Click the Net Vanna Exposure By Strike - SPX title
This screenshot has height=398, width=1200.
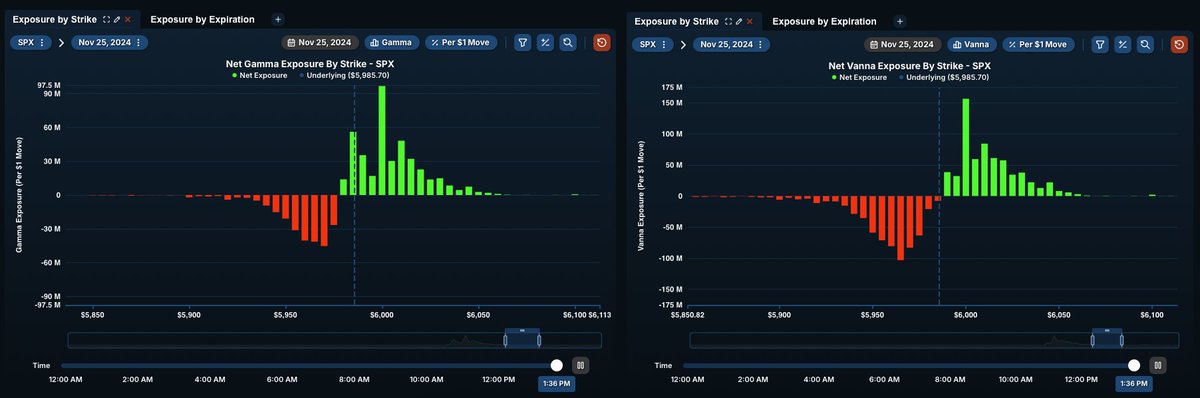(909, 65)
